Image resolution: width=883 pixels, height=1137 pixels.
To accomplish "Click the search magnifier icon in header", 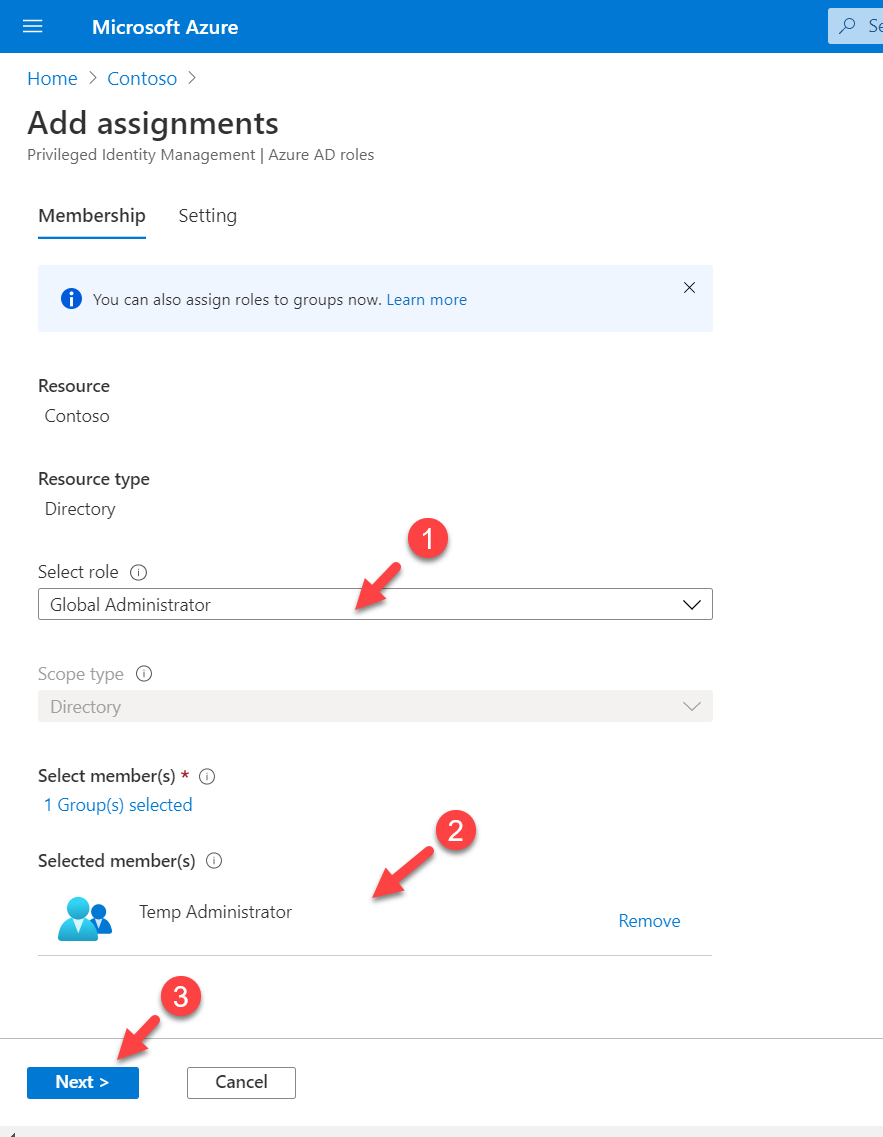I will click(847, 26).
